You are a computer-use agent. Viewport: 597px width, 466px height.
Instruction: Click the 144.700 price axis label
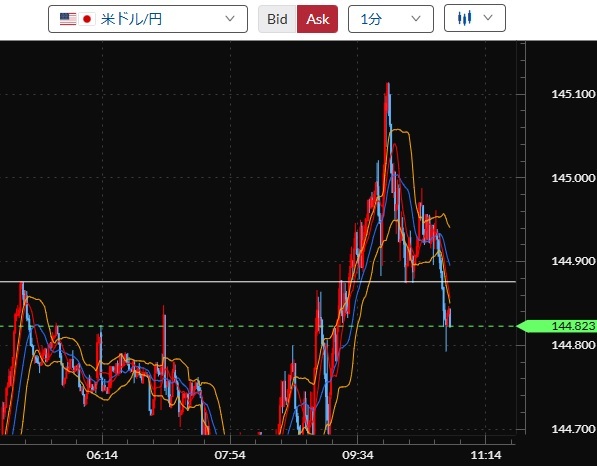point(573,429)
